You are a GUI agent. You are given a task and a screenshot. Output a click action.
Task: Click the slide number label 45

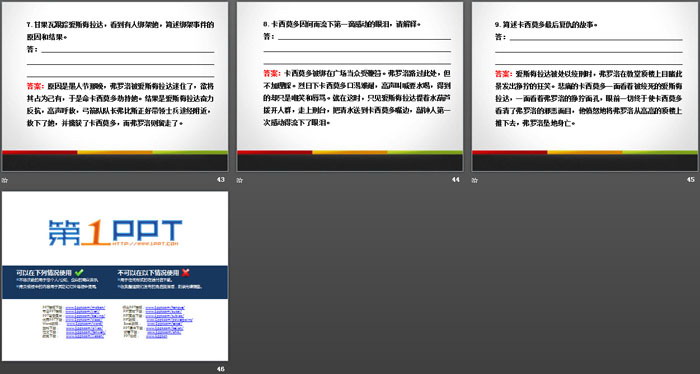[691, 179]
